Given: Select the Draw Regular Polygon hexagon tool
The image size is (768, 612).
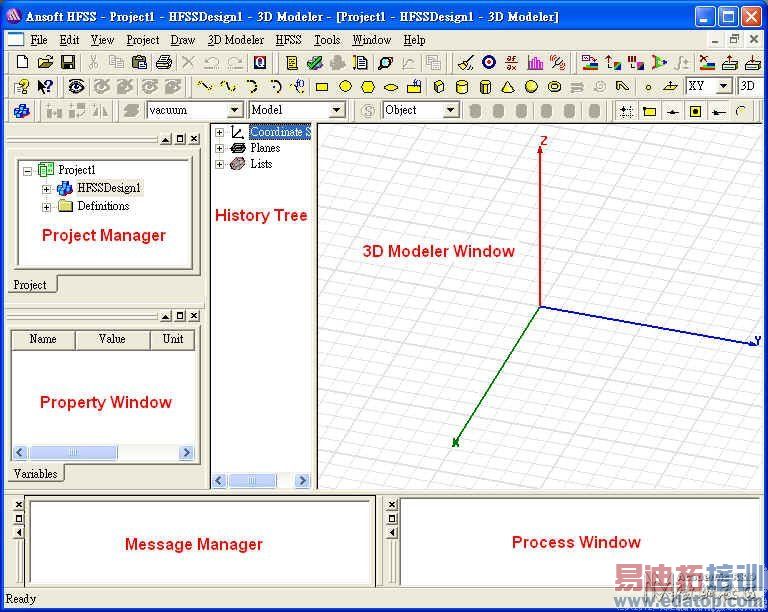Looking at the screenshot, I should point(368,87).
